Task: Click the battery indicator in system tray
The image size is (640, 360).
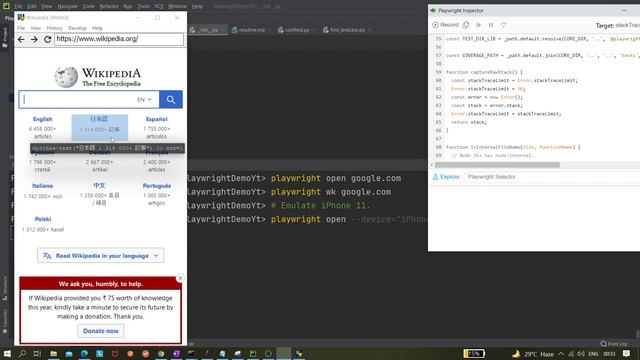Action: click(474, 353)
